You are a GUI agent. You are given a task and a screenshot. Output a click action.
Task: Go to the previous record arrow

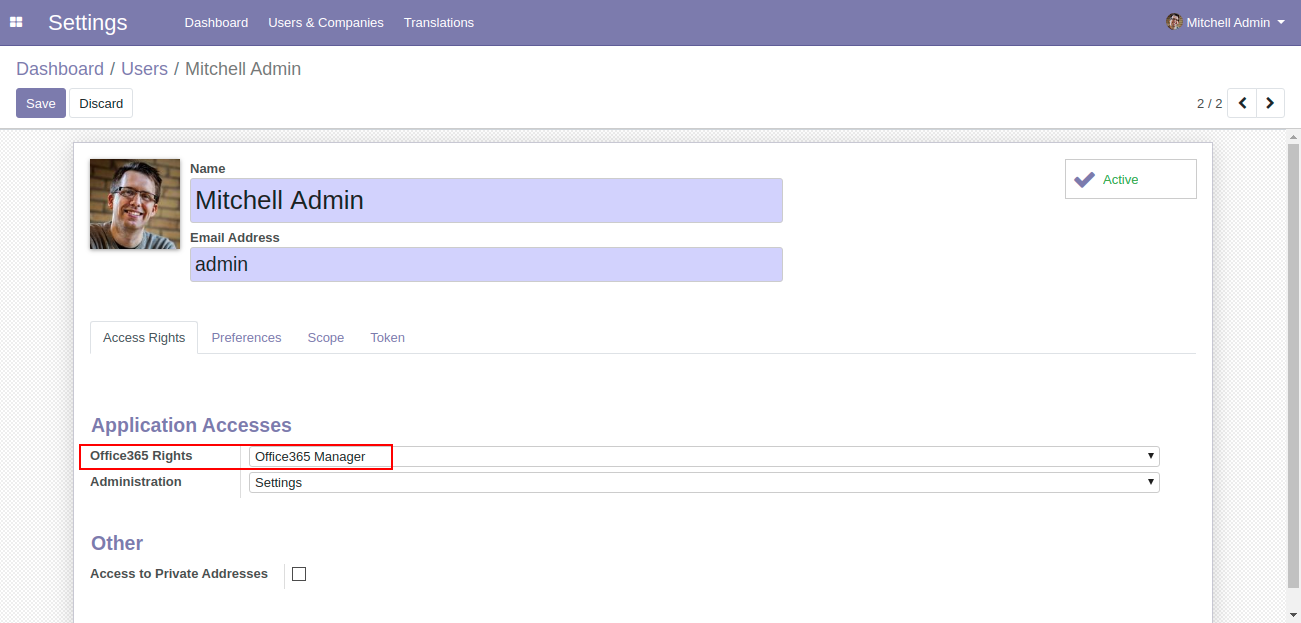pyautogui.click(x=1242, y=103)
